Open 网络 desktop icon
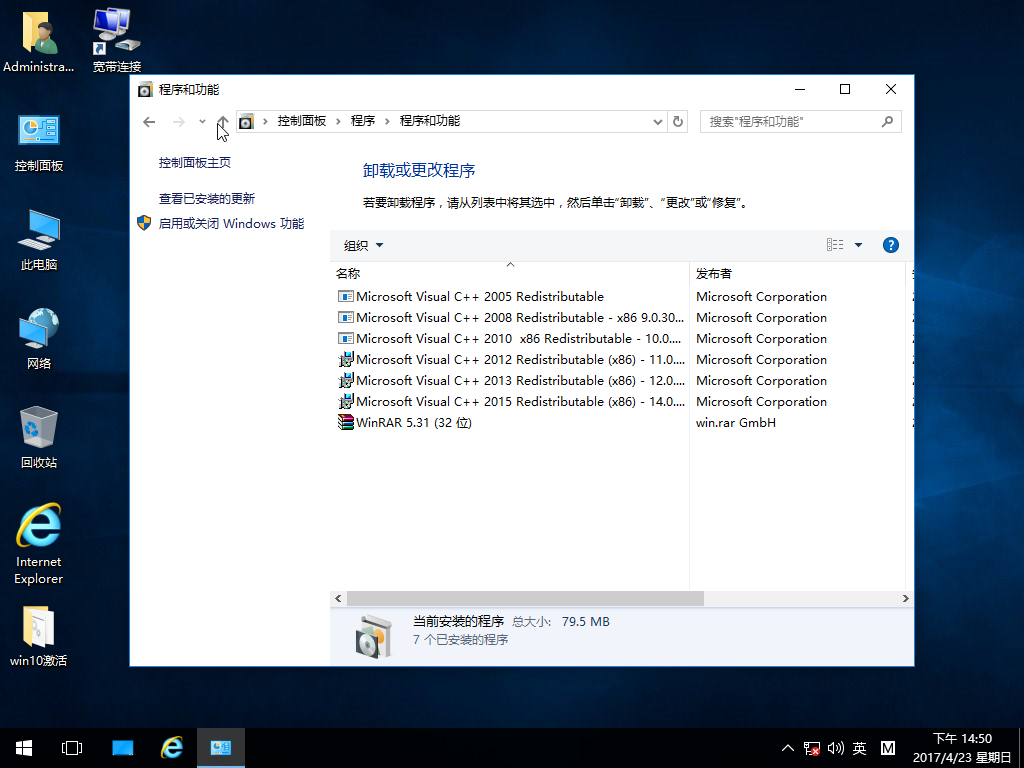 [x=39, y=339]
